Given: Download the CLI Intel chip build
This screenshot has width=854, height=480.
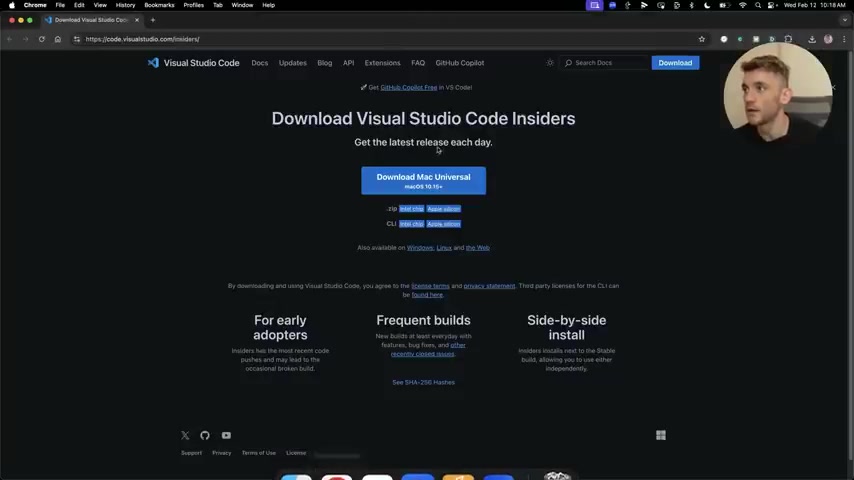Looking at the screenshot, I should tap(411, 224).
